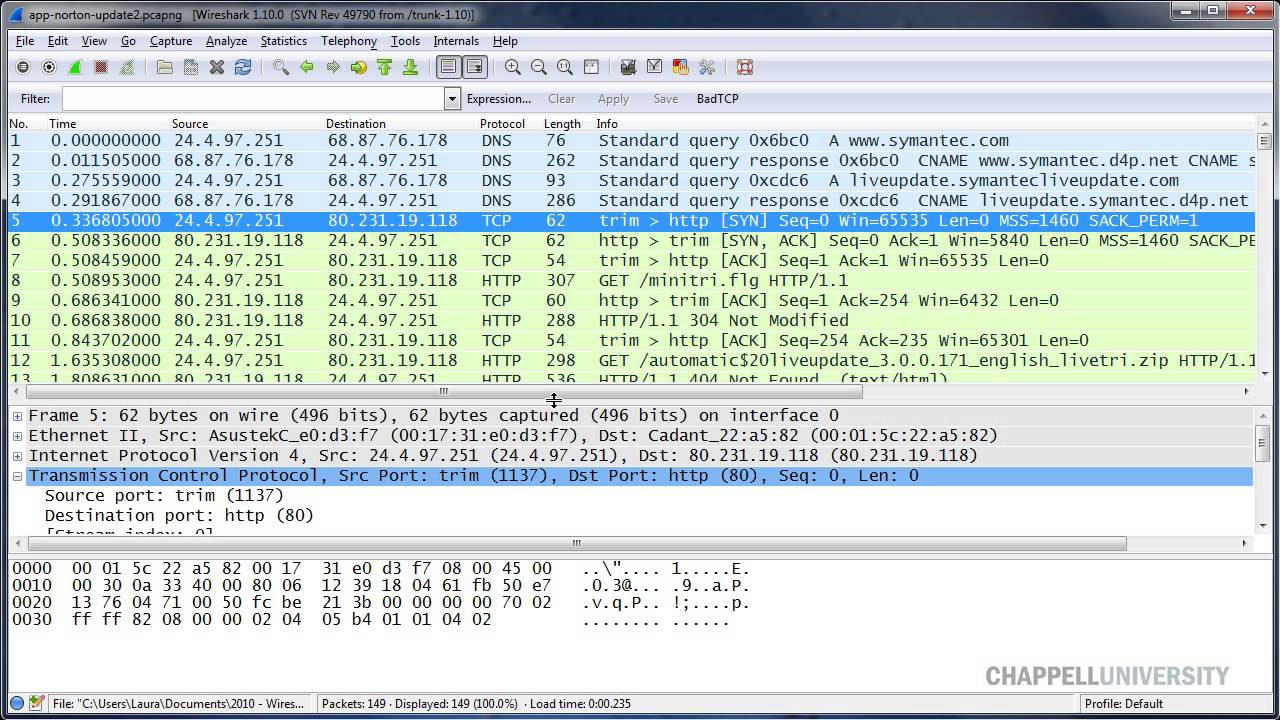
Task: Sort by the Destination column header
Action: coord(355,124)
